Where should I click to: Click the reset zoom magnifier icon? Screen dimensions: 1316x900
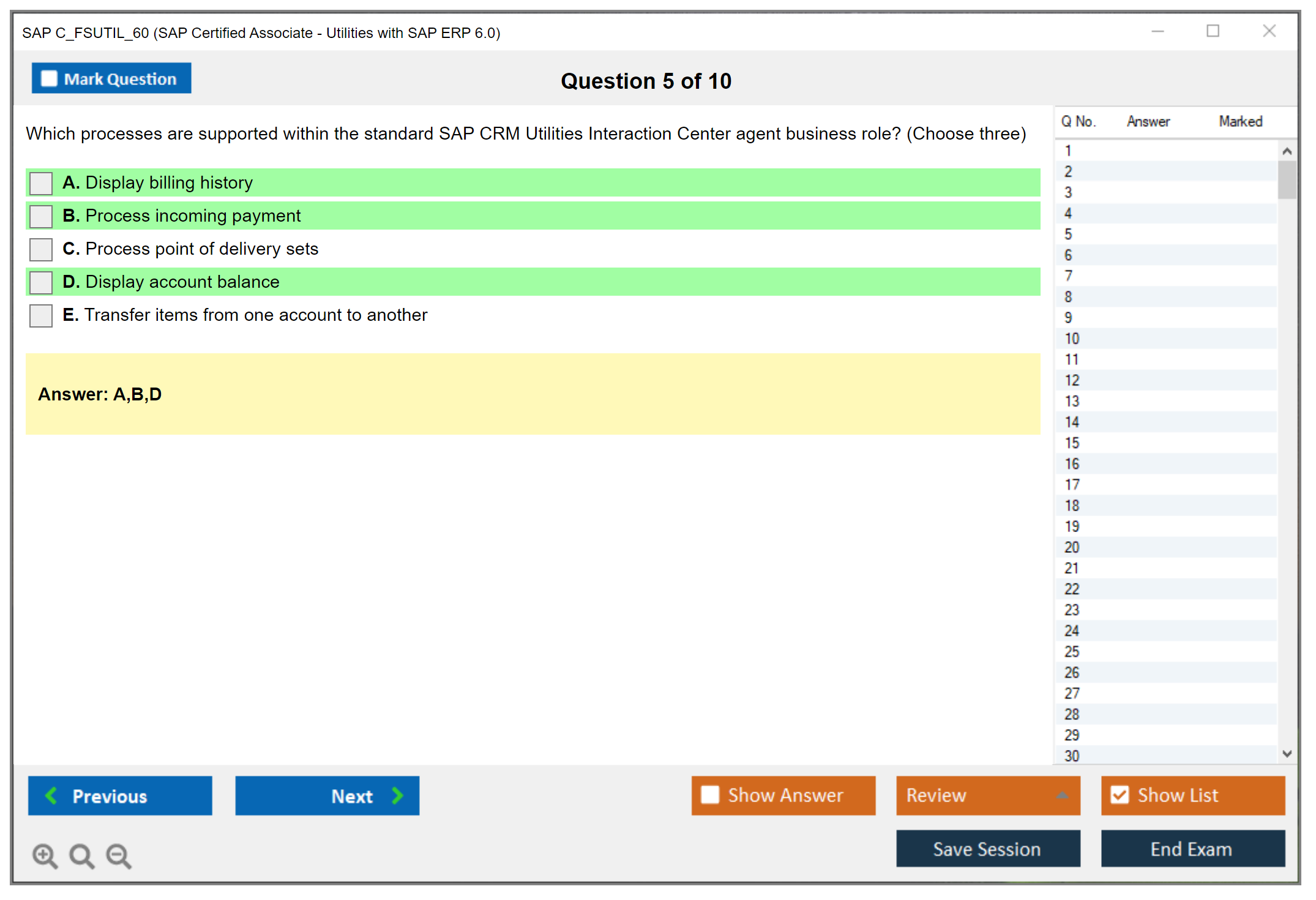(81, 855)
